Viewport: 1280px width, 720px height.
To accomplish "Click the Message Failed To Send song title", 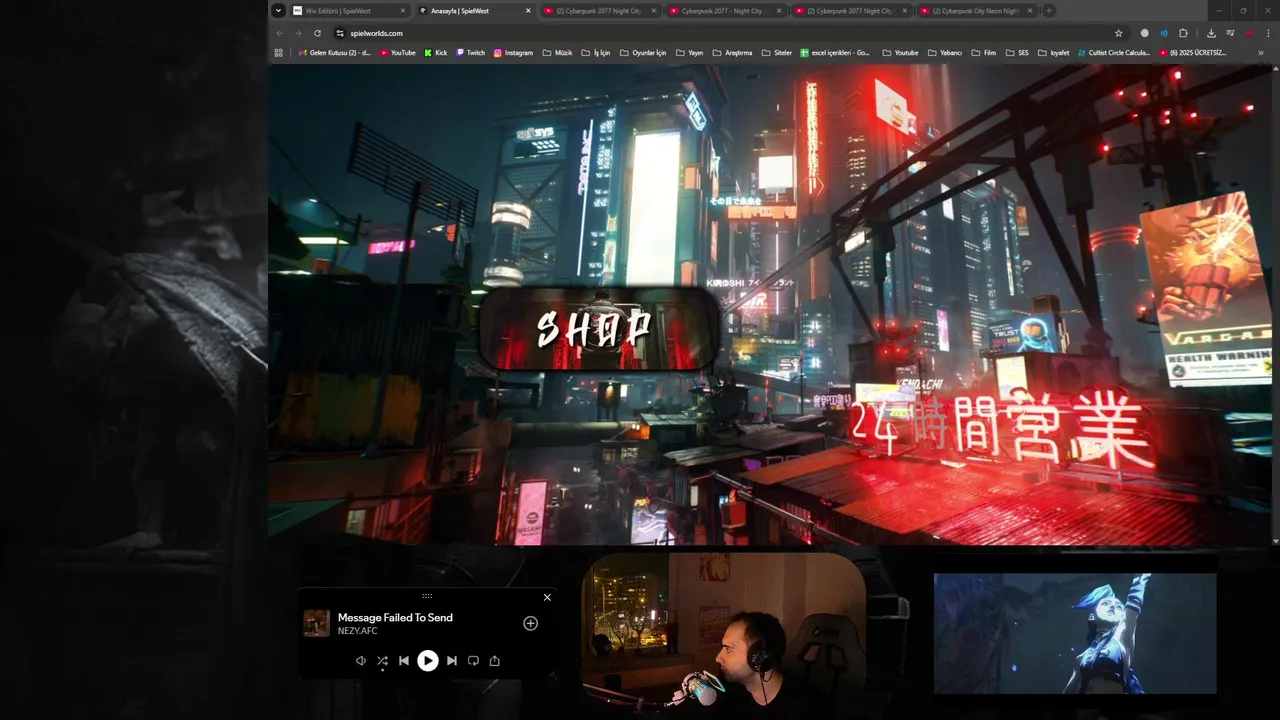I will pos(395,617).
